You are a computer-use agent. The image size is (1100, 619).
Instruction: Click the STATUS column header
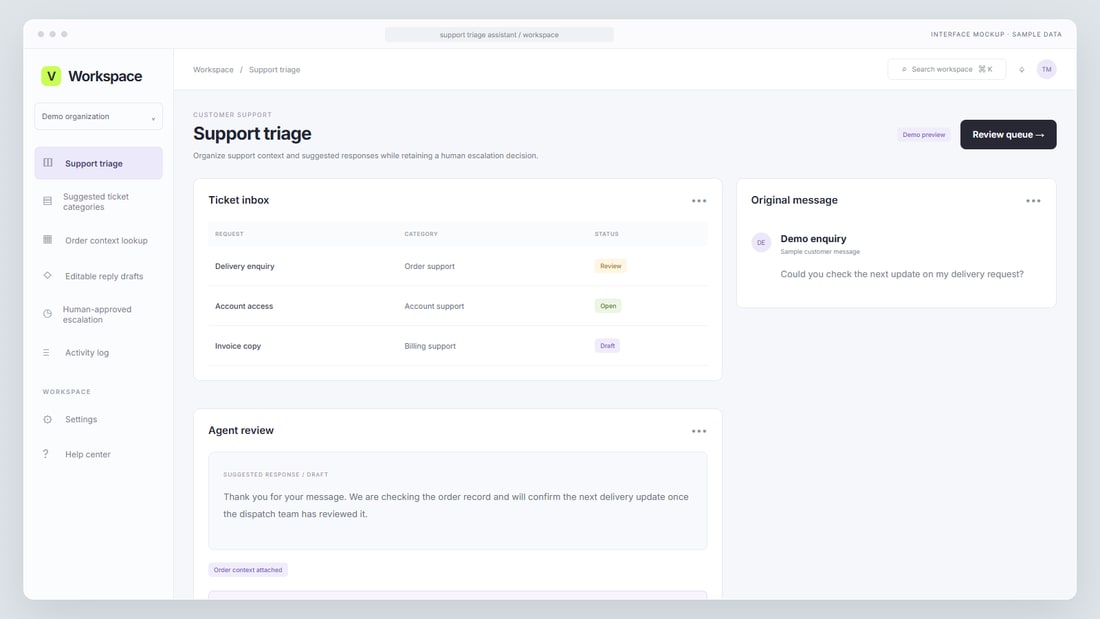pyautogui.click(x=607, y=234)
